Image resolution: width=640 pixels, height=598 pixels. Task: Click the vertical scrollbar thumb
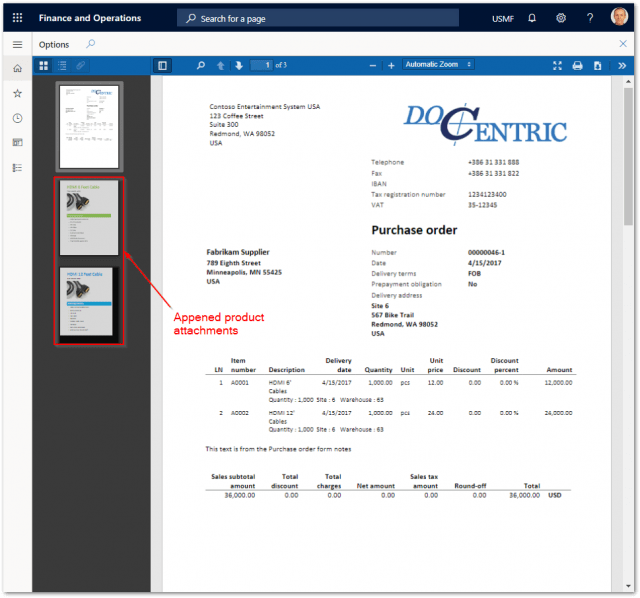click(x=628, y=156)
